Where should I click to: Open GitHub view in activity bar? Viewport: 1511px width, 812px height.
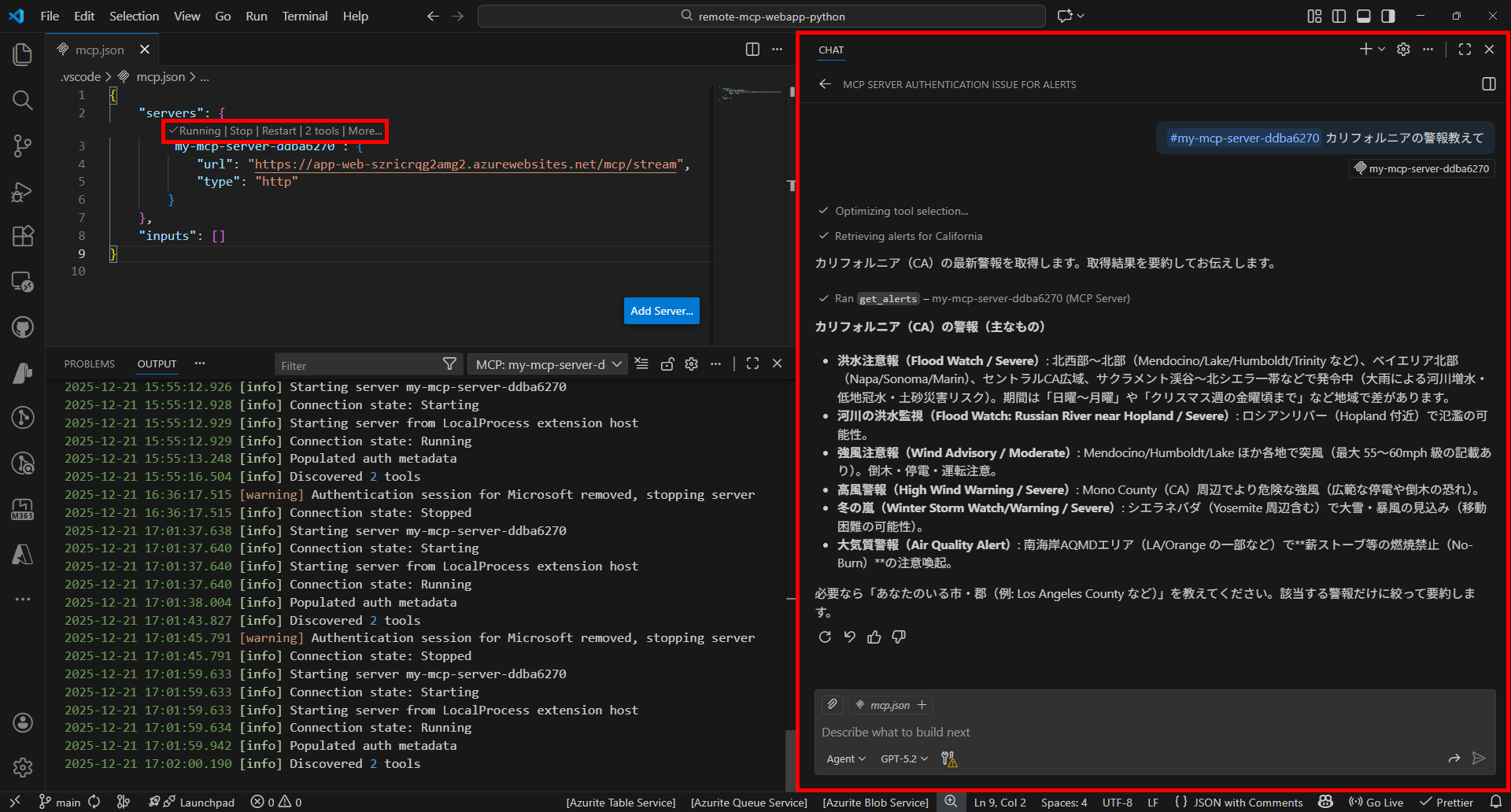pyautogui.click(x=23, y=327)
